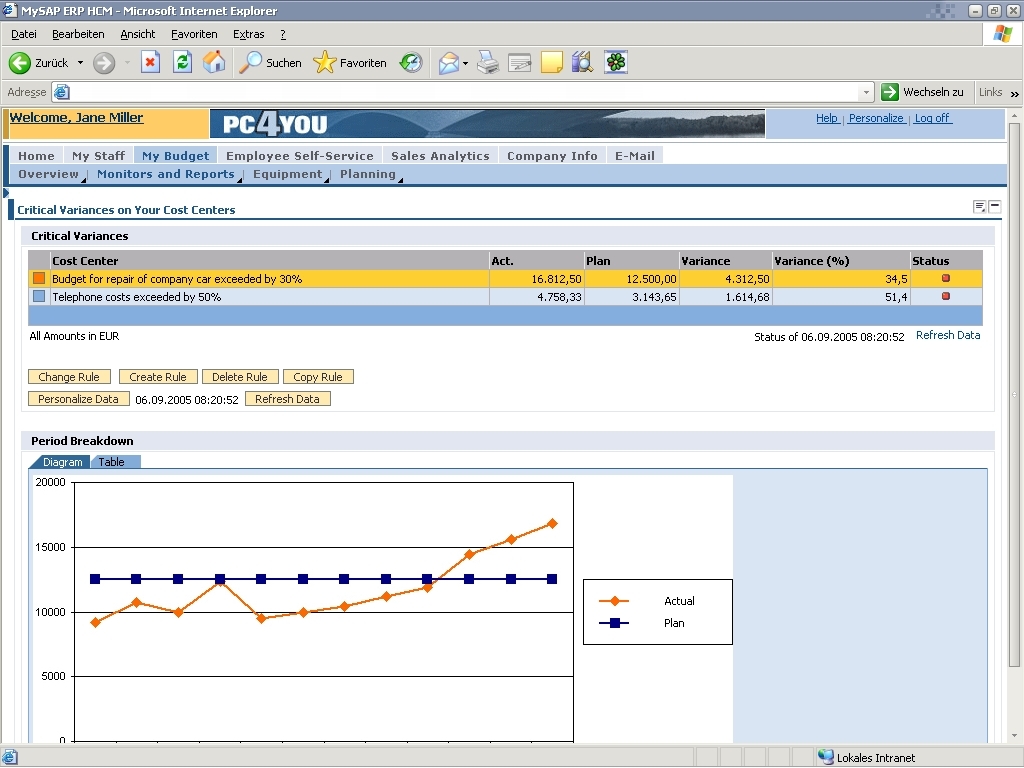Collapse the Critical Variances panel
This screenshot has height=768, width=1024.
pos(994,206)
